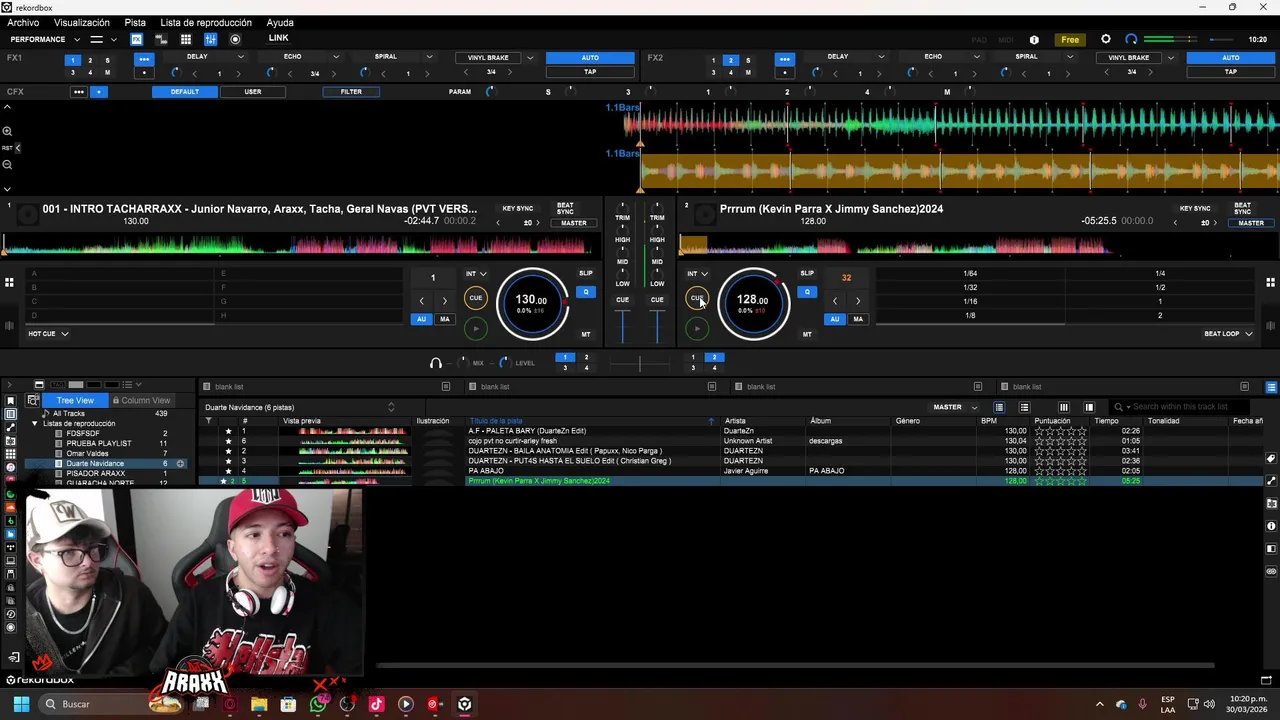Open the Ayuda menu
Viewport: 1280px width, 720px height.
[x=280, y=23]
